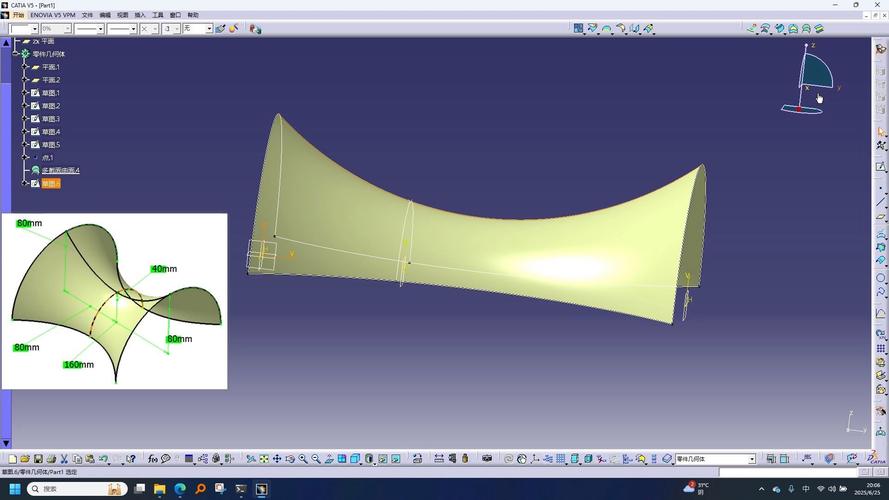
Task: Click the Normal View icon
Action: tap(329, 459)
